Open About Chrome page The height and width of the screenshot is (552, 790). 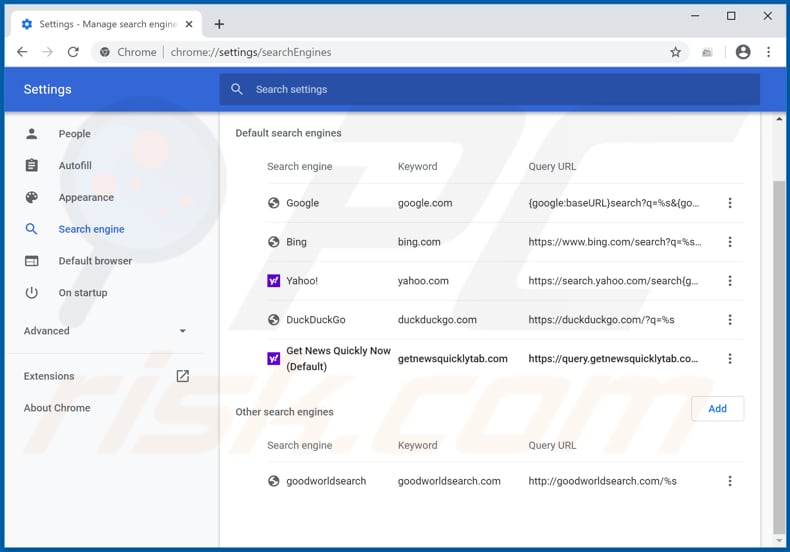57,408
